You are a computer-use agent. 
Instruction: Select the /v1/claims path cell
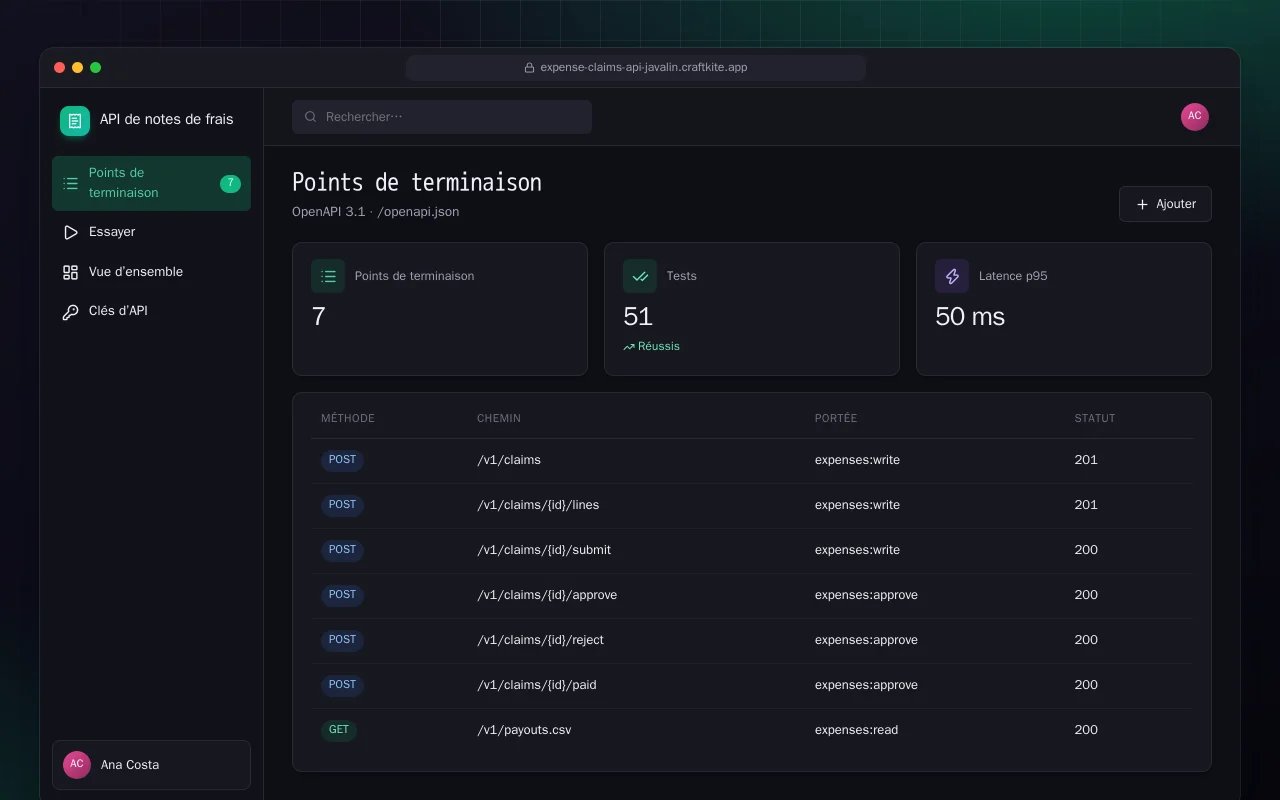point(509,460)
